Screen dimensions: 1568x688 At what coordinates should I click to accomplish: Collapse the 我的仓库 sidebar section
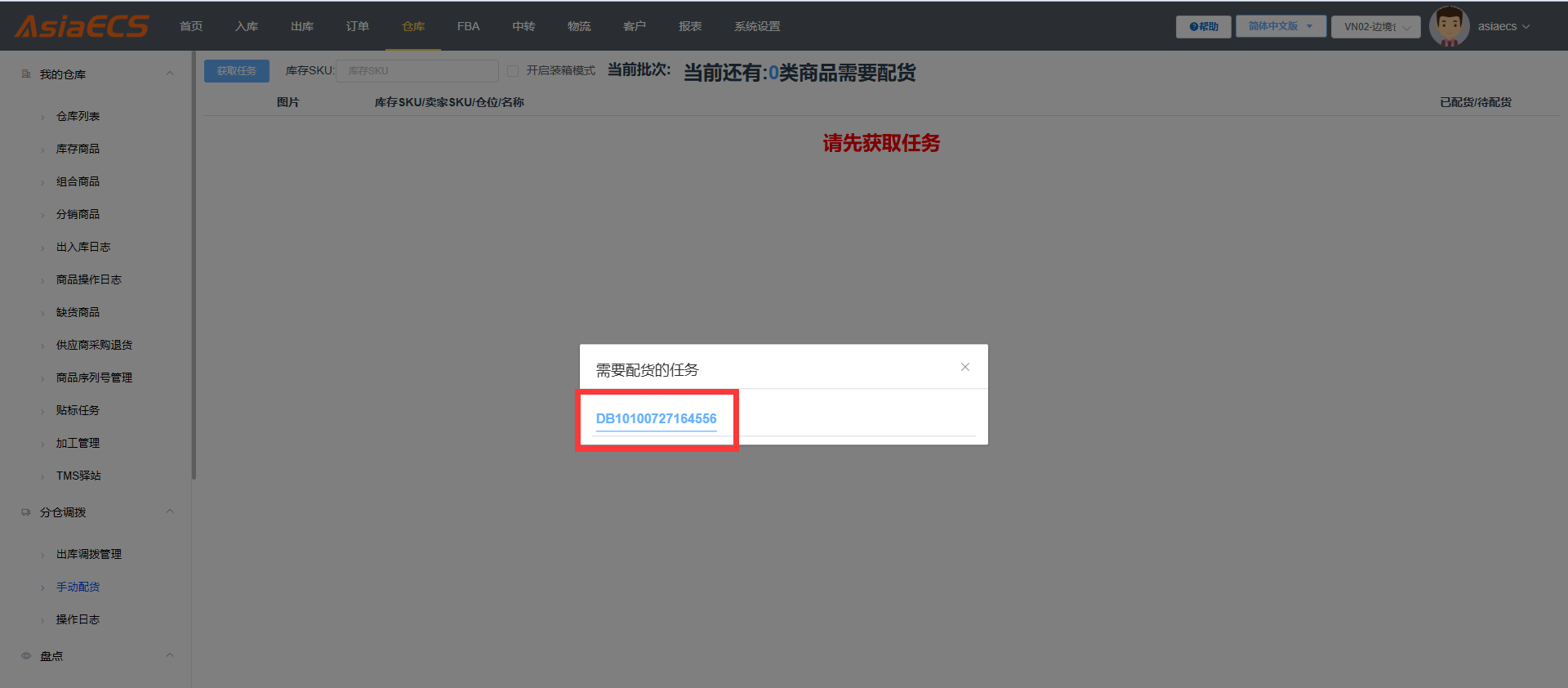[x=170, y=74]
